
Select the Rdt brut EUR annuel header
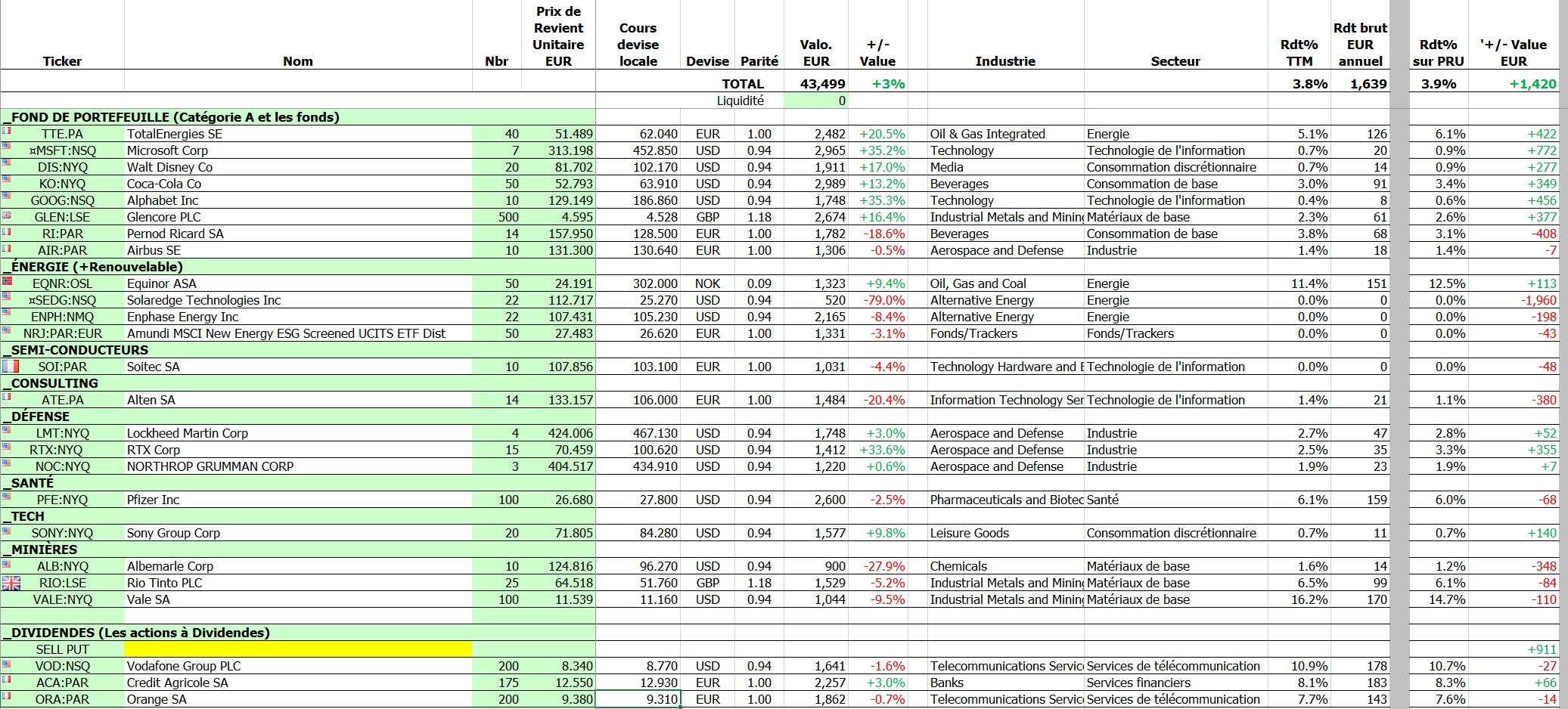1360,45
